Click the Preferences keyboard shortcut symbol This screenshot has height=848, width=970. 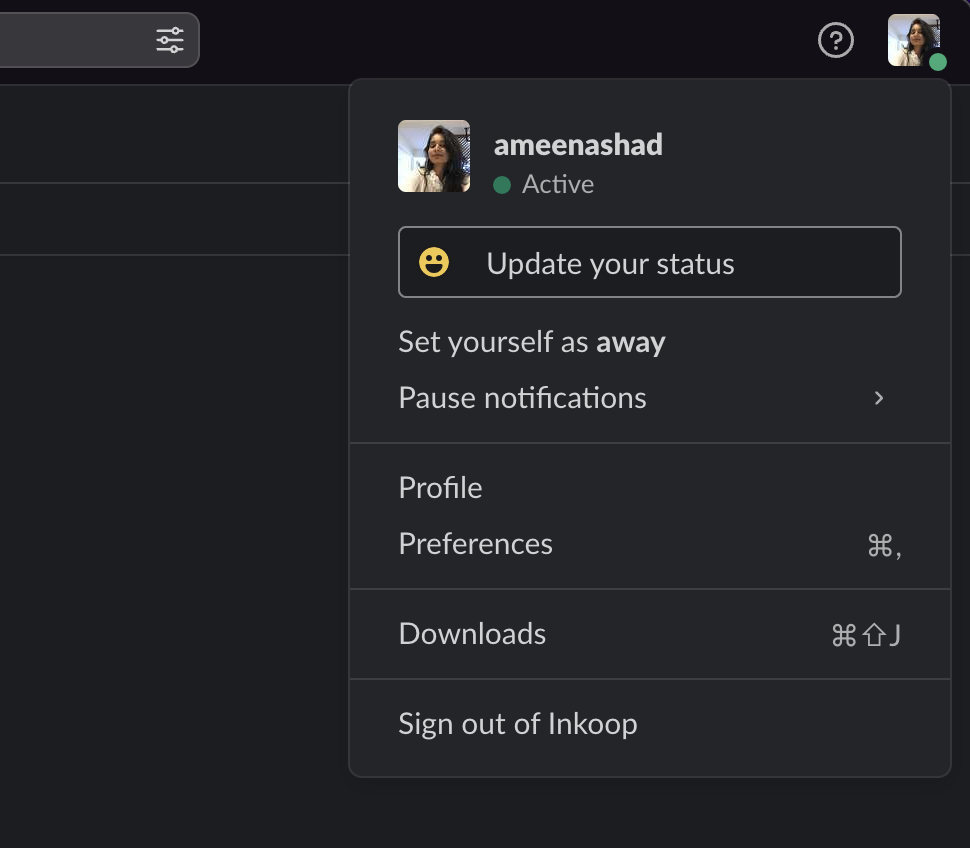pos(884,546)
